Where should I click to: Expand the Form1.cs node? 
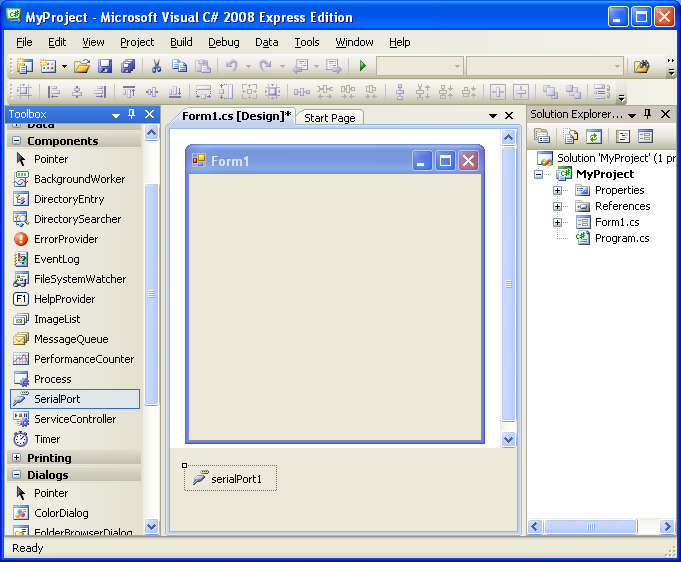(557, 222)
